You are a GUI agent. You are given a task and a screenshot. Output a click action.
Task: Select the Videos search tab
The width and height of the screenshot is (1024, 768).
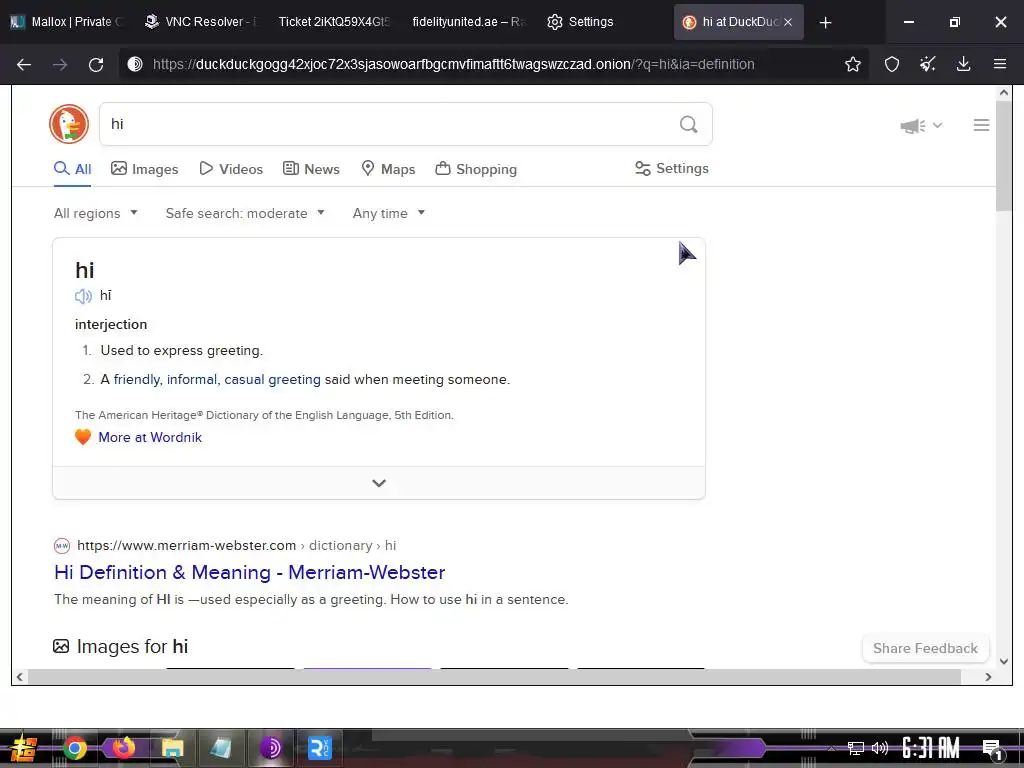231,169
